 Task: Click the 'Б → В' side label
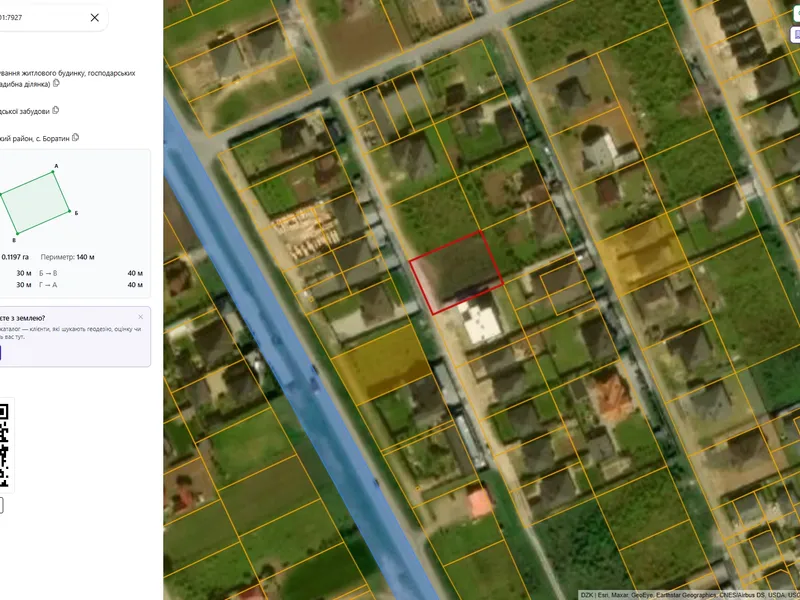pos(48,273)
